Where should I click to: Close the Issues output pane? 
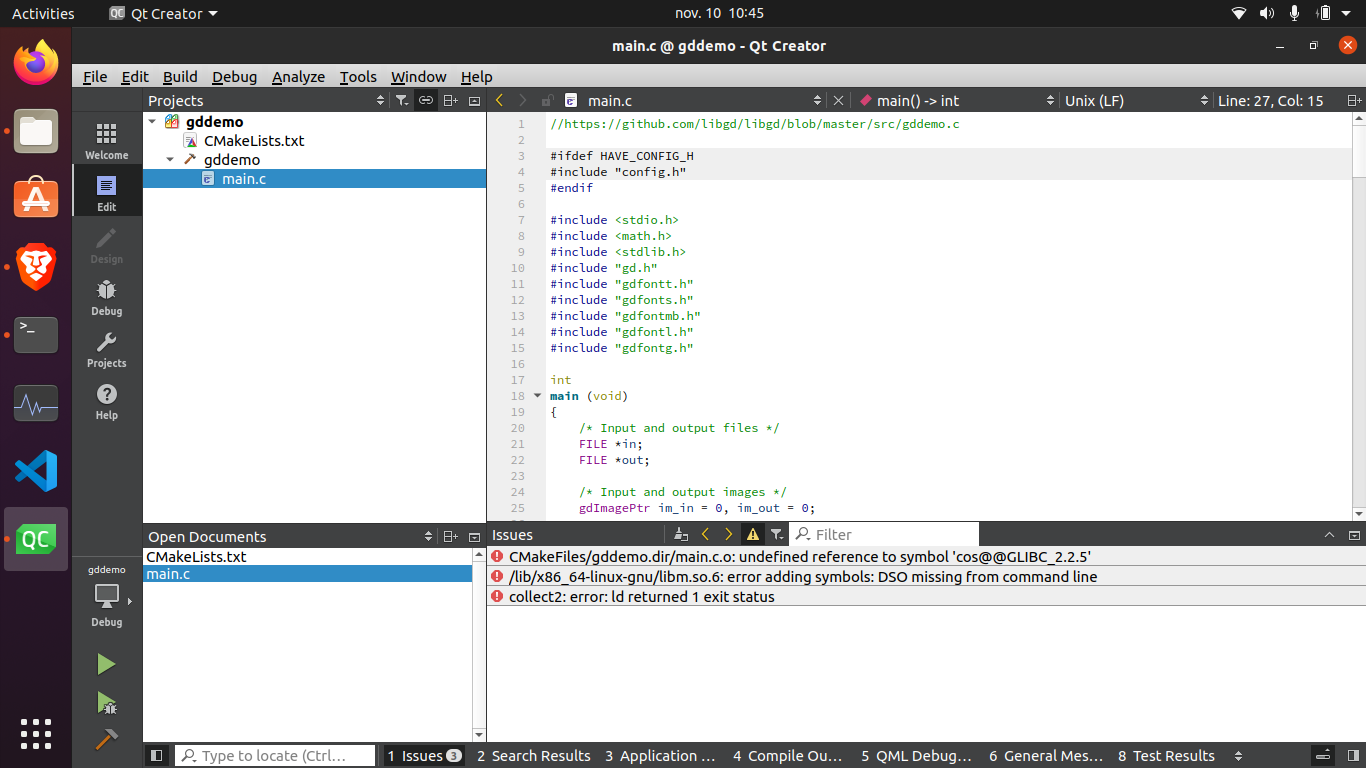coord(1354,535)
